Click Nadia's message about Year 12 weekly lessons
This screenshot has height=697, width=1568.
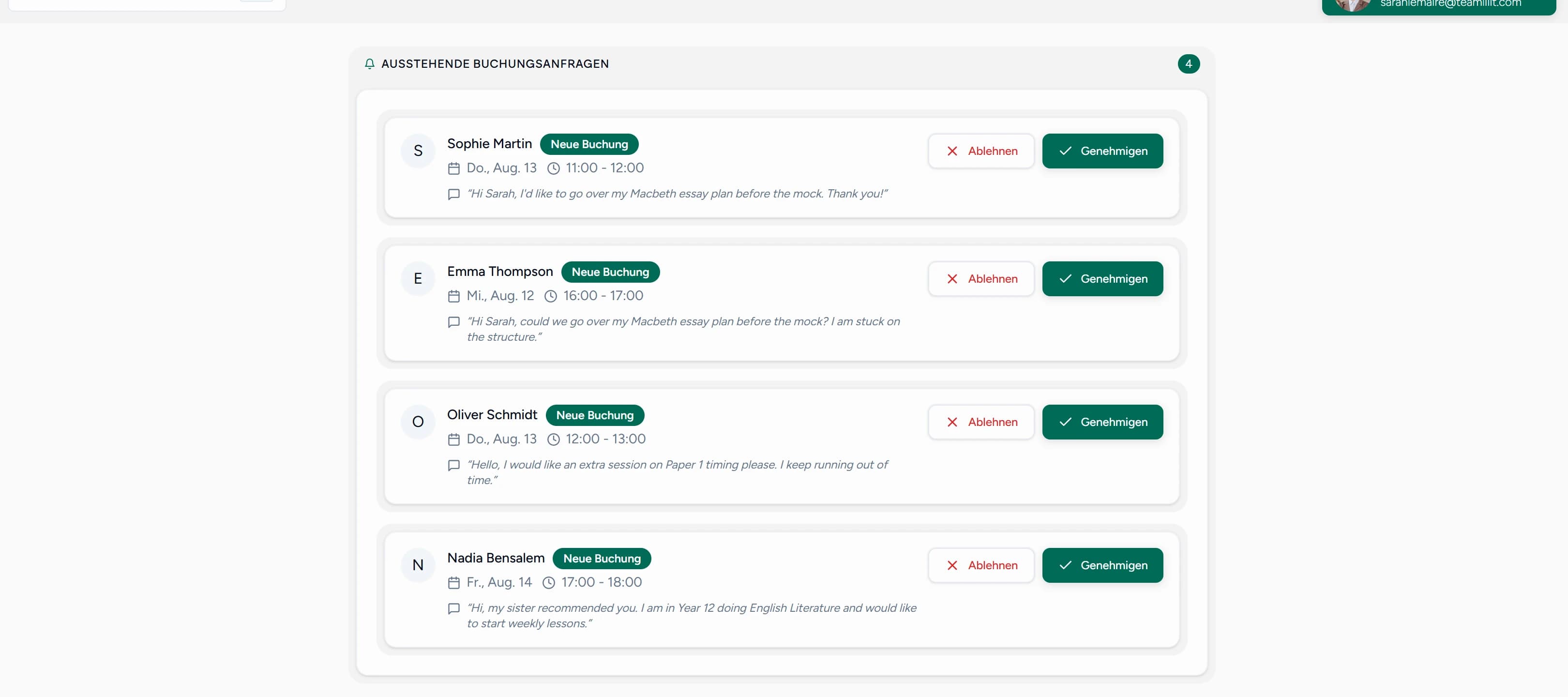coord(692,615)
